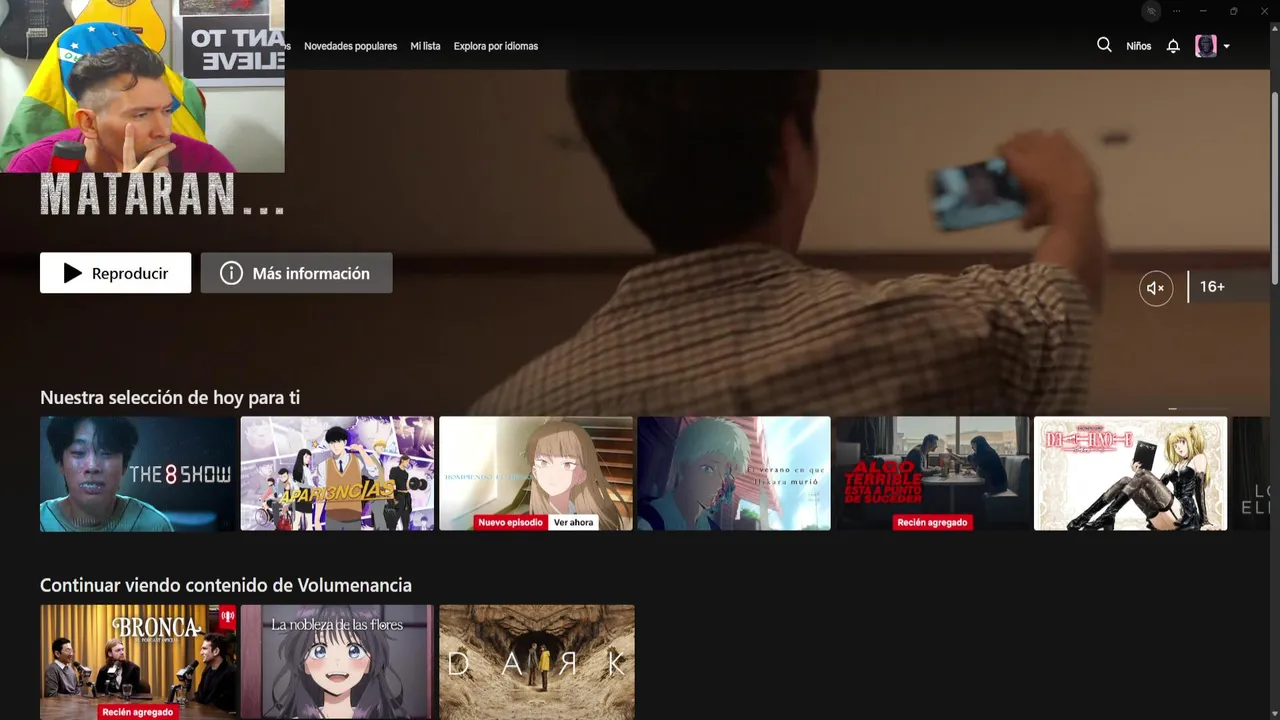The width and height of the screenshot is (1280, 720).
Task: Click the crossed-eye icon in title bar
Action: 1152,11
